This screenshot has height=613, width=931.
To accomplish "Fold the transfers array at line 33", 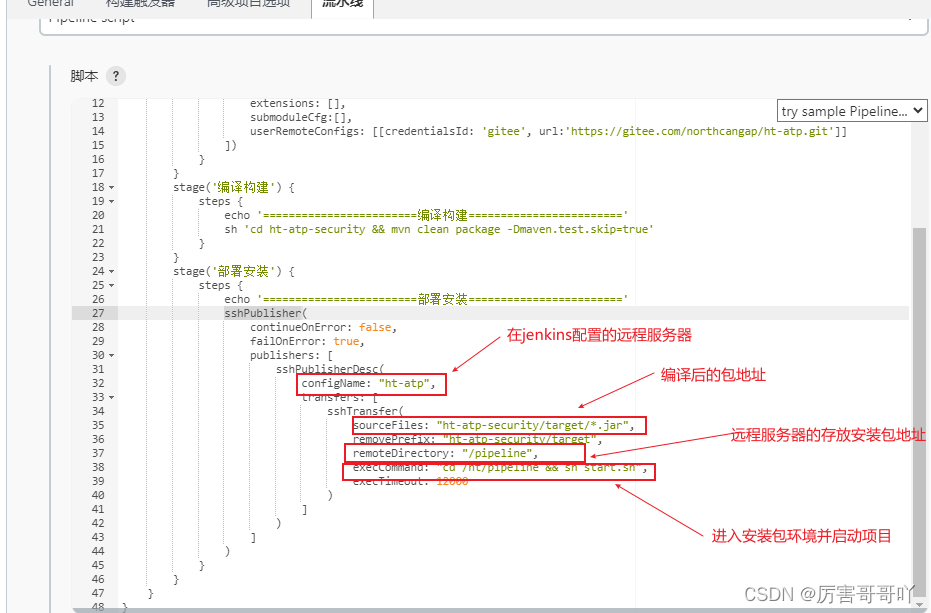I will (x=111, y=397).
